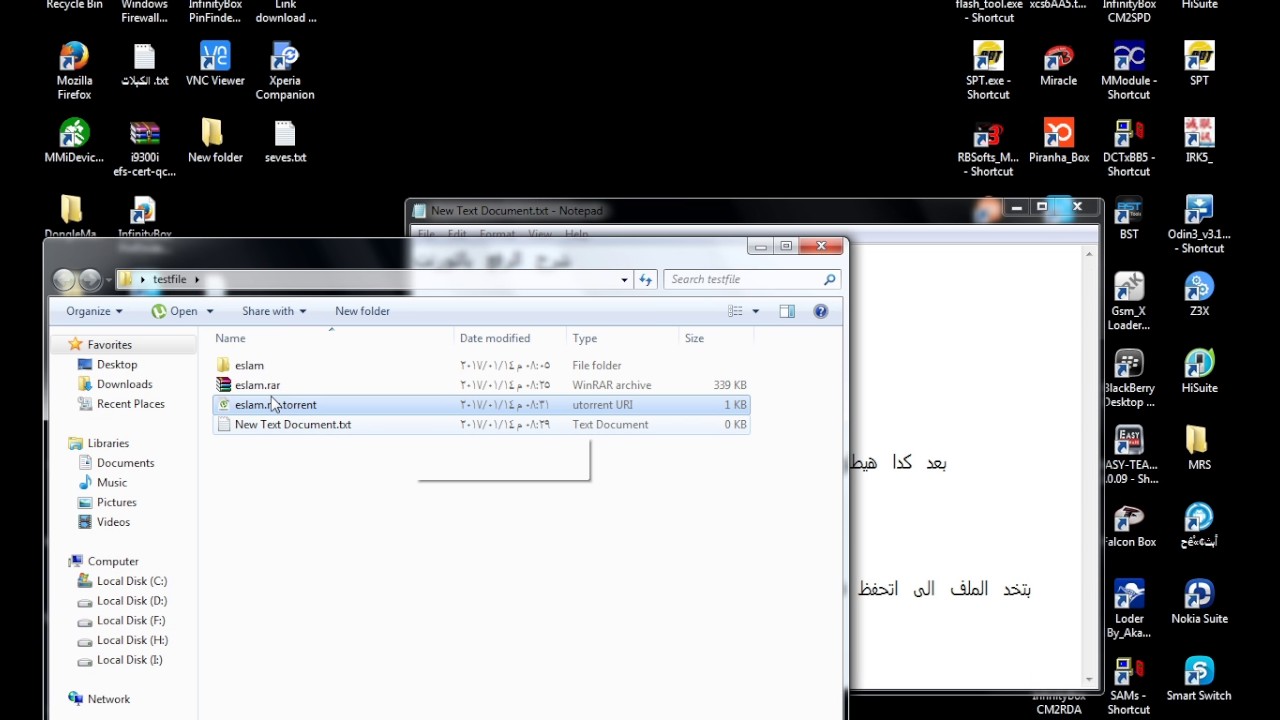Open Documents library
The width and height of the screenshot is (1280, 720).
tap(125, 463)
